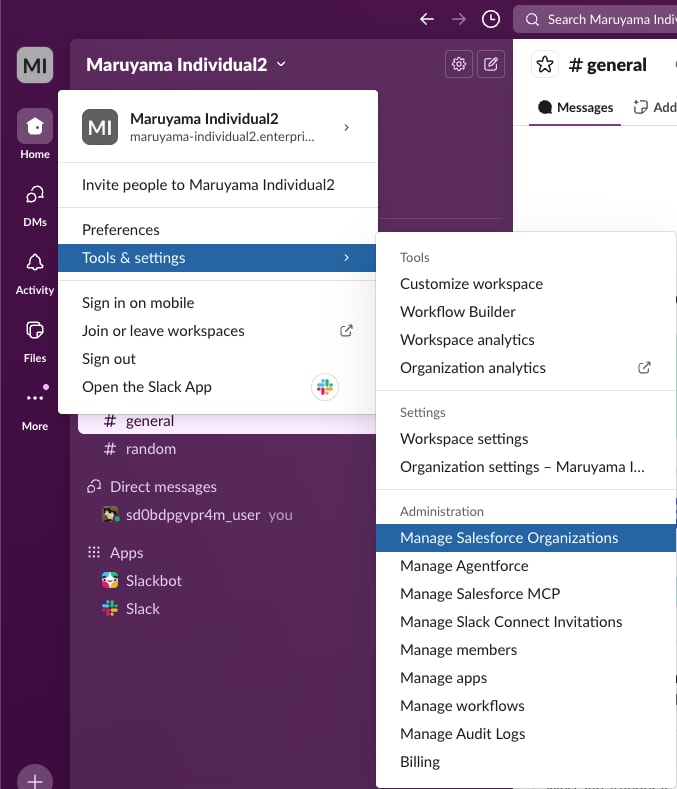677x789 pixels.
Task: Open Billing
Action: (x=525, y=762)
